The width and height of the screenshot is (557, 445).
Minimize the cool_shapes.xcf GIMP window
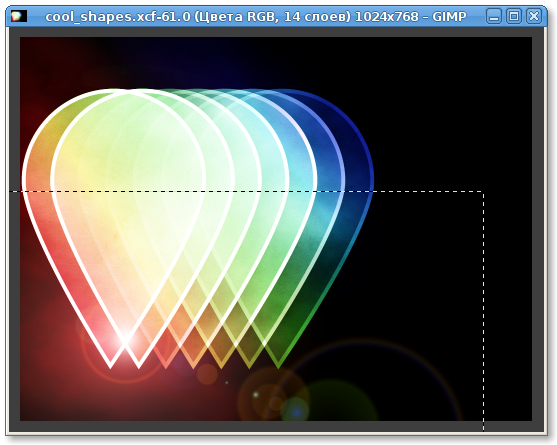tap(493, 16)
